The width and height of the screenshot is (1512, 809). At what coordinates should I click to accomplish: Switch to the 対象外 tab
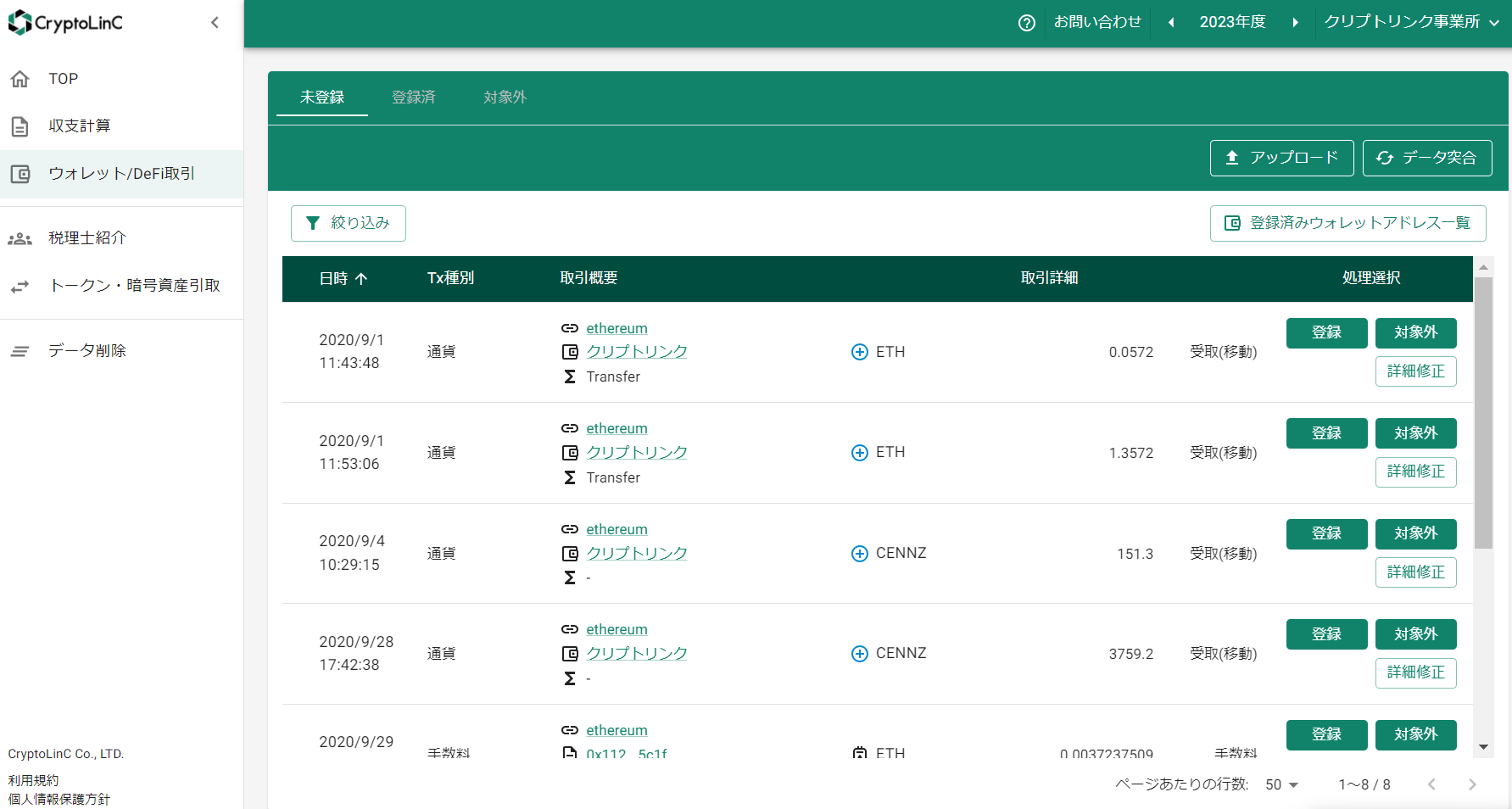click(x=505, y=98)
